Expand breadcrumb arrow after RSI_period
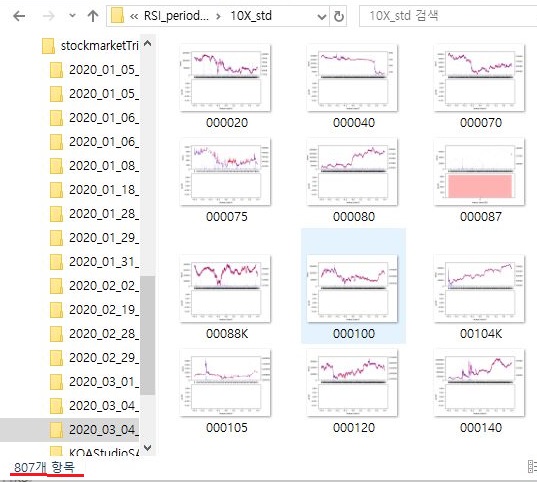Viewport: 537px width, 482px height. coord(218,16)
